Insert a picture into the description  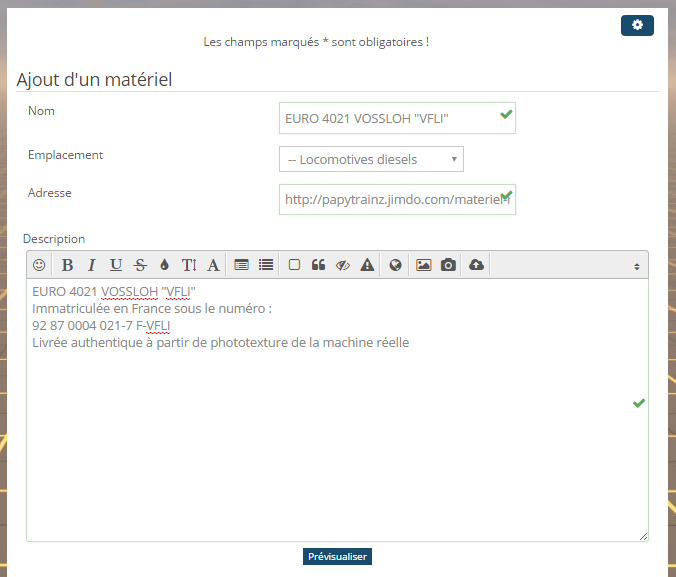tap(424, 265)
